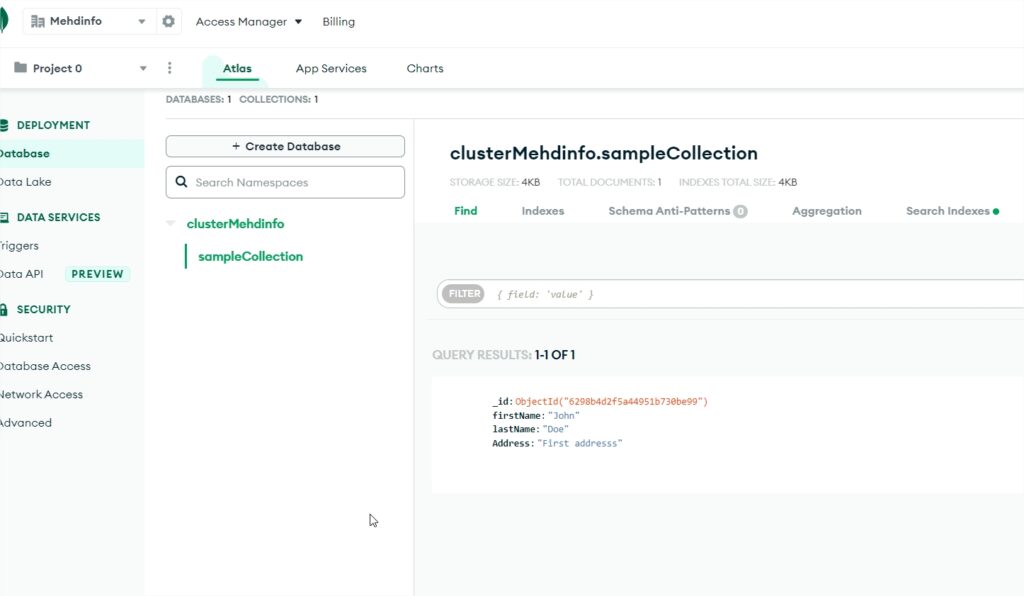Image resolution: width=1024 pixels, height=596 pixels.
Task: Click the INDEXES TOTAL SIZE: 4KB stat
Action: pos(738,182)
